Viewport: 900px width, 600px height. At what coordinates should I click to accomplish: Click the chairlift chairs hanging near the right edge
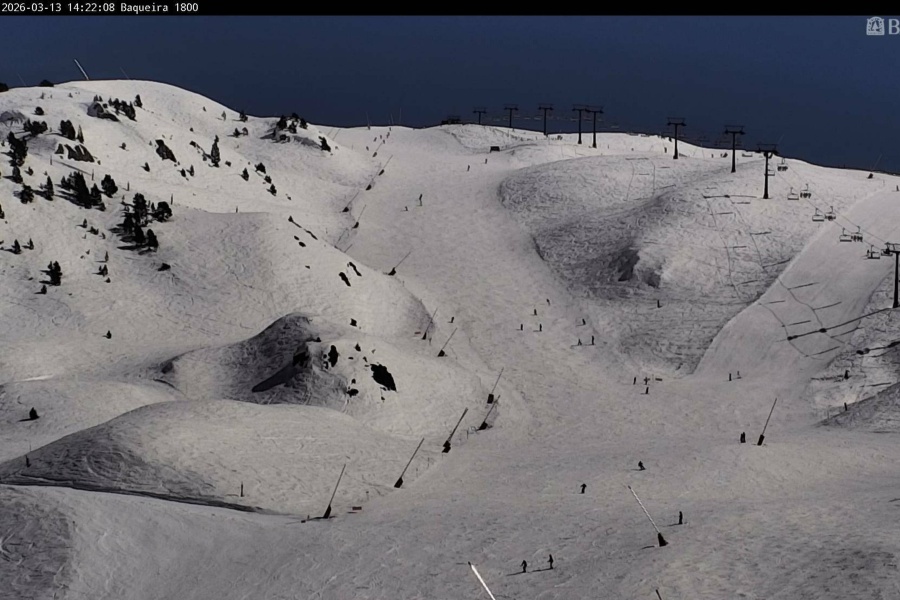pos(850,235)
